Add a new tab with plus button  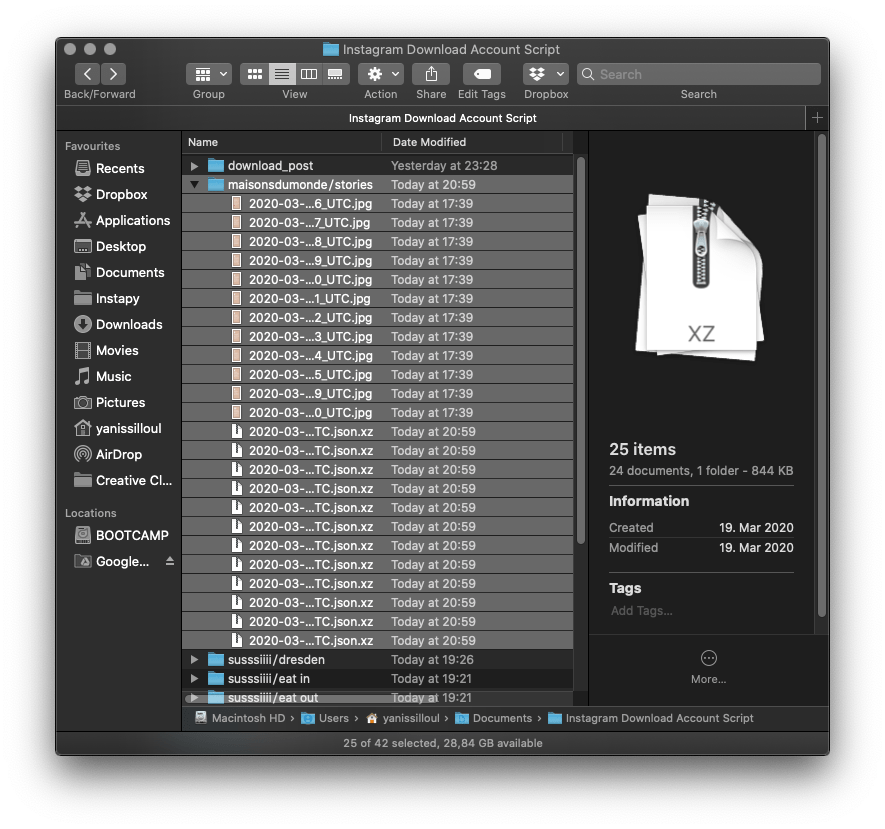(817, 118)
